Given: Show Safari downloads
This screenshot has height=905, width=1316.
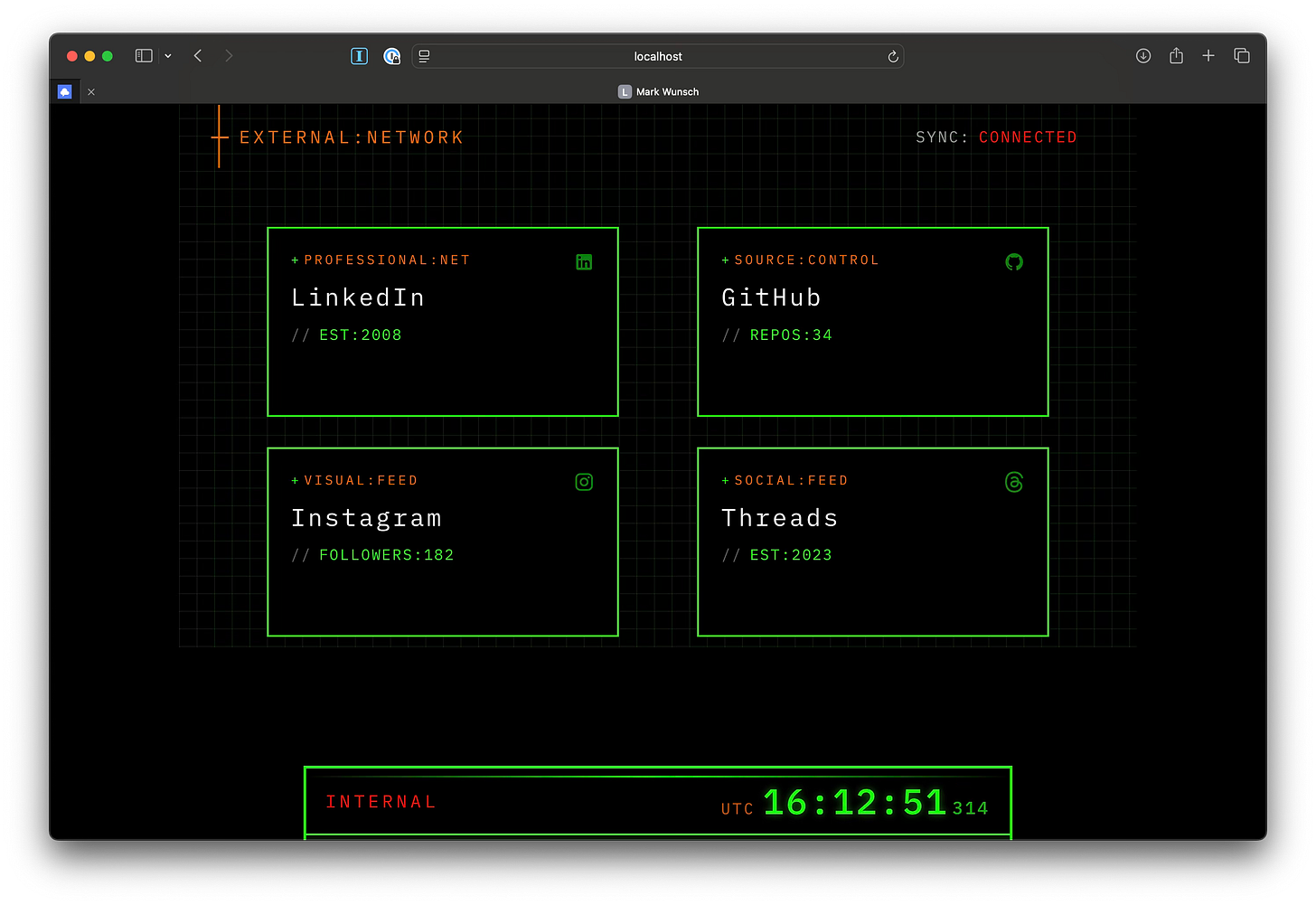Looking at the screenshot, I should (x=1143, y=56).
